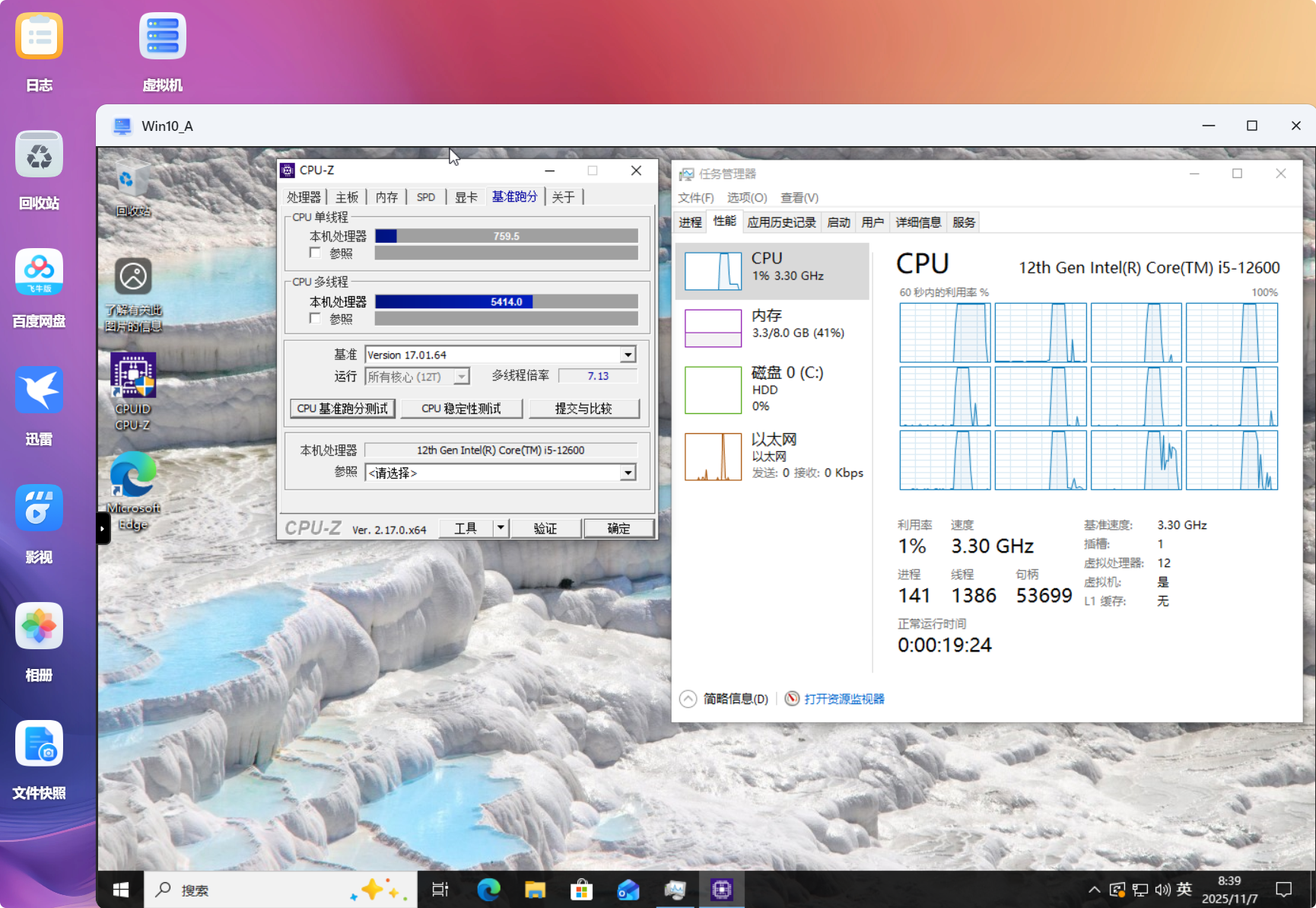This screenshot has width=1316, height=908.
Task: Collapse Task Manager with 简略信息 toggle
Action: [688, 699]
